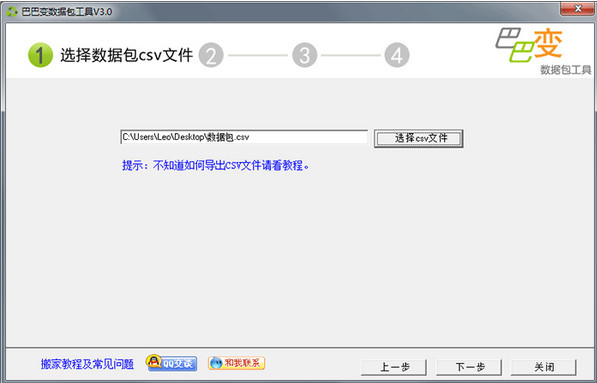Open 搬家教程及常见问题 link
This screenshot has height=383, width=597.
87,364
